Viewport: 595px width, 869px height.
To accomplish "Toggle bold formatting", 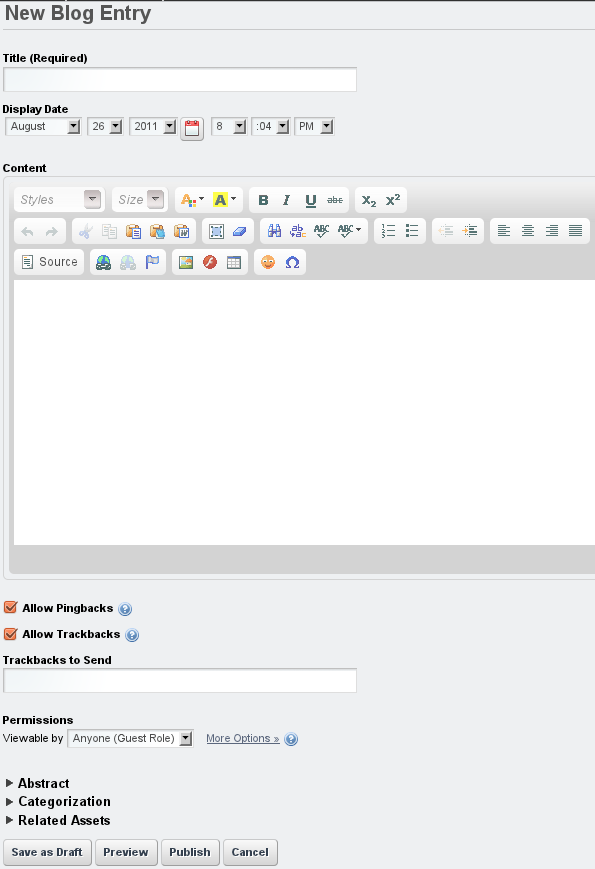I will tap(263, 200).
